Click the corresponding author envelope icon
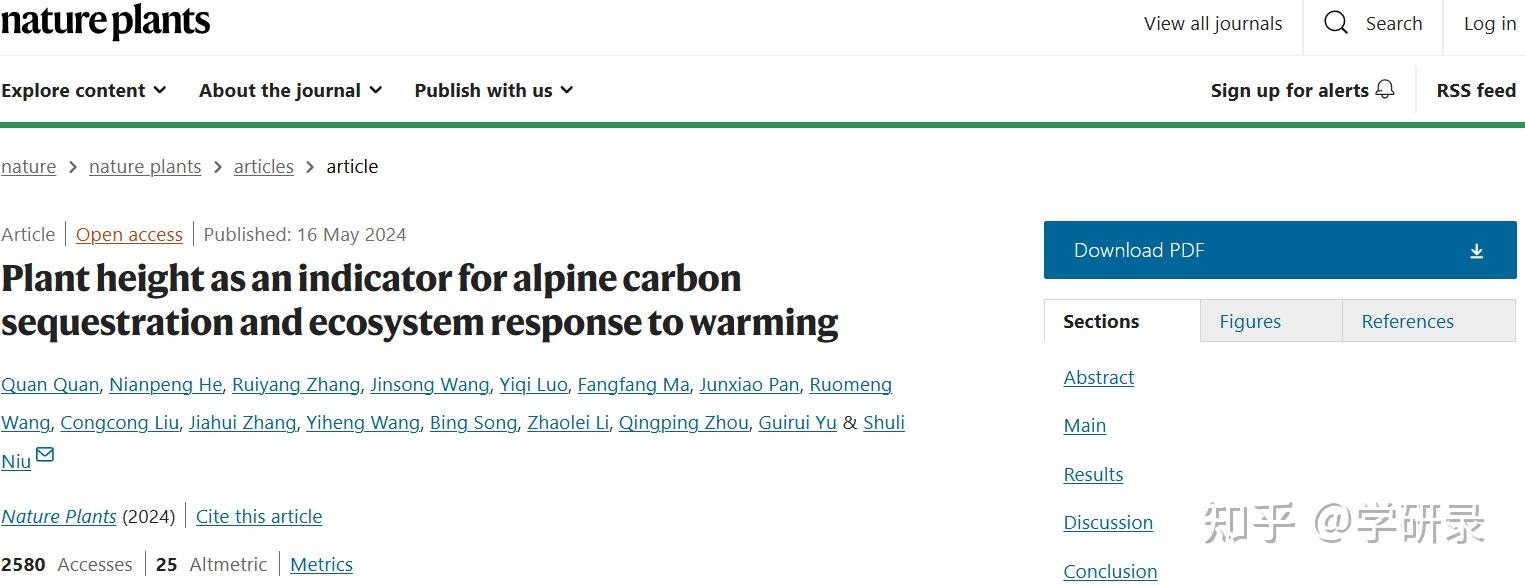 point(45,457)
